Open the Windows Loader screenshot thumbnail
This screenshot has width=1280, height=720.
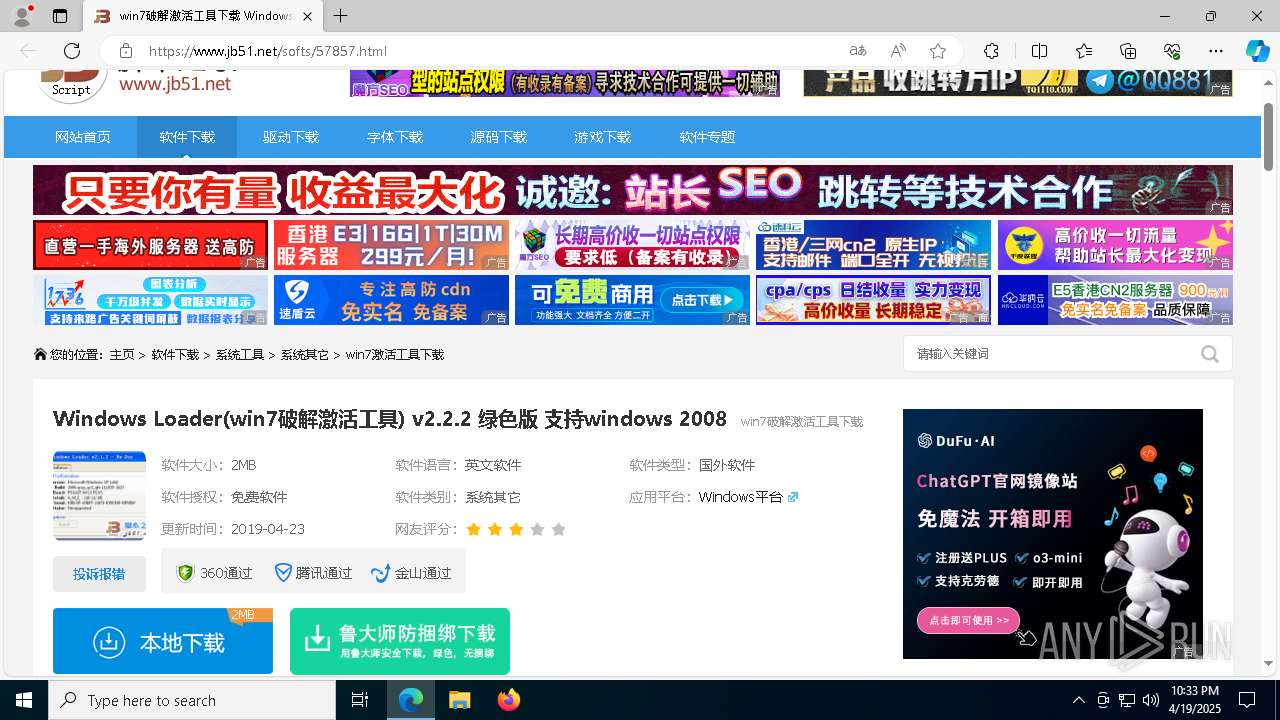[99, 496]
